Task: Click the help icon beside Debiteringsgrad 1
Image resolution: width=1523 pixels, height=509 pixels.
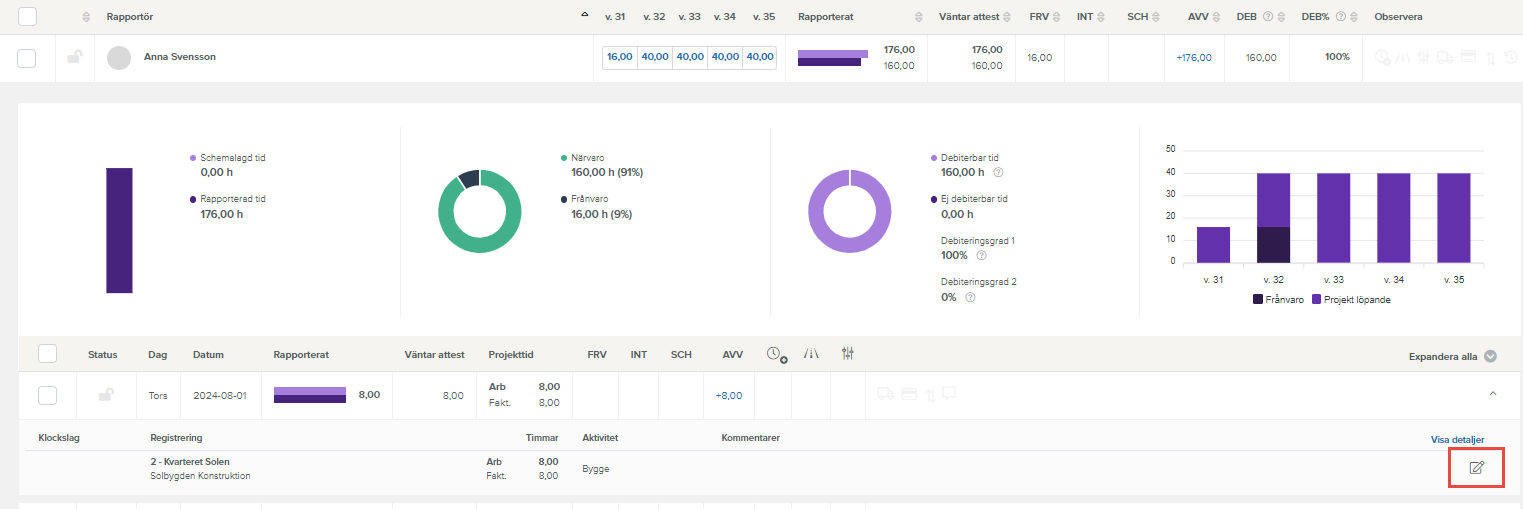Action: tap(981, 256)
